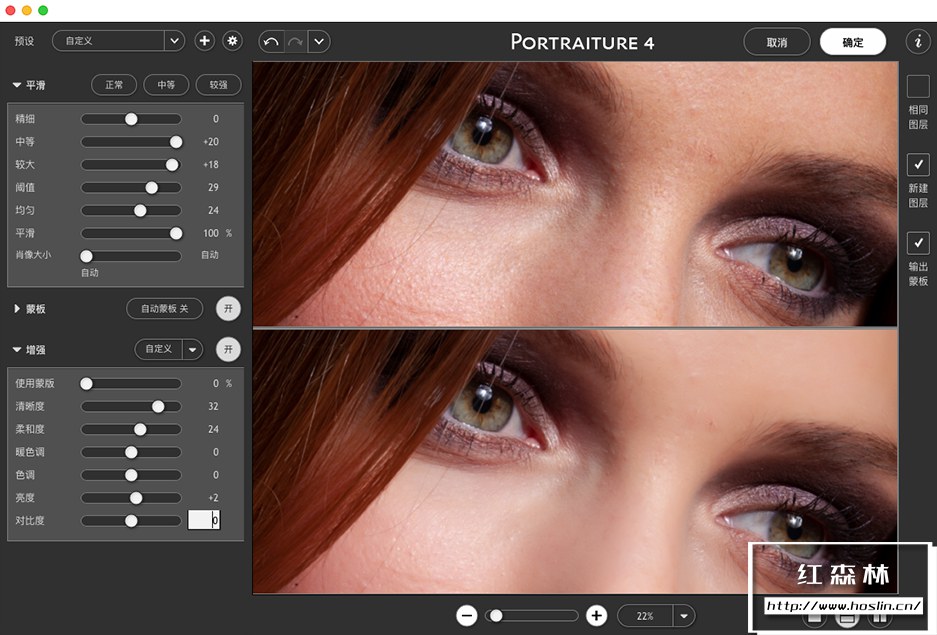Enable the 相同图层 checkbox
Viewport: 937px width, 635px height.
click(x=918, y=86)
